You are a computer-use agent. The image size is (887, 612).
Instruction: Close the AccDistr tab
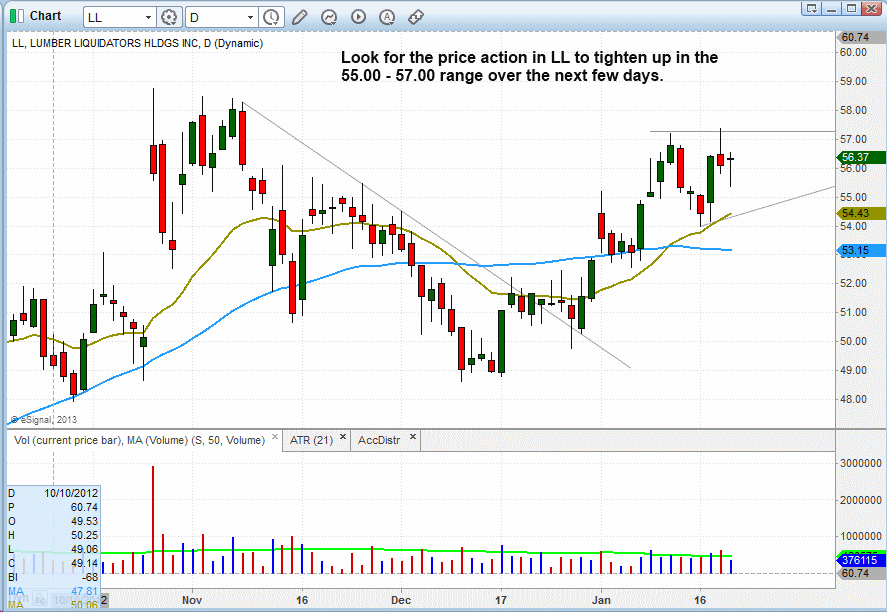click(x=413, y=437)
